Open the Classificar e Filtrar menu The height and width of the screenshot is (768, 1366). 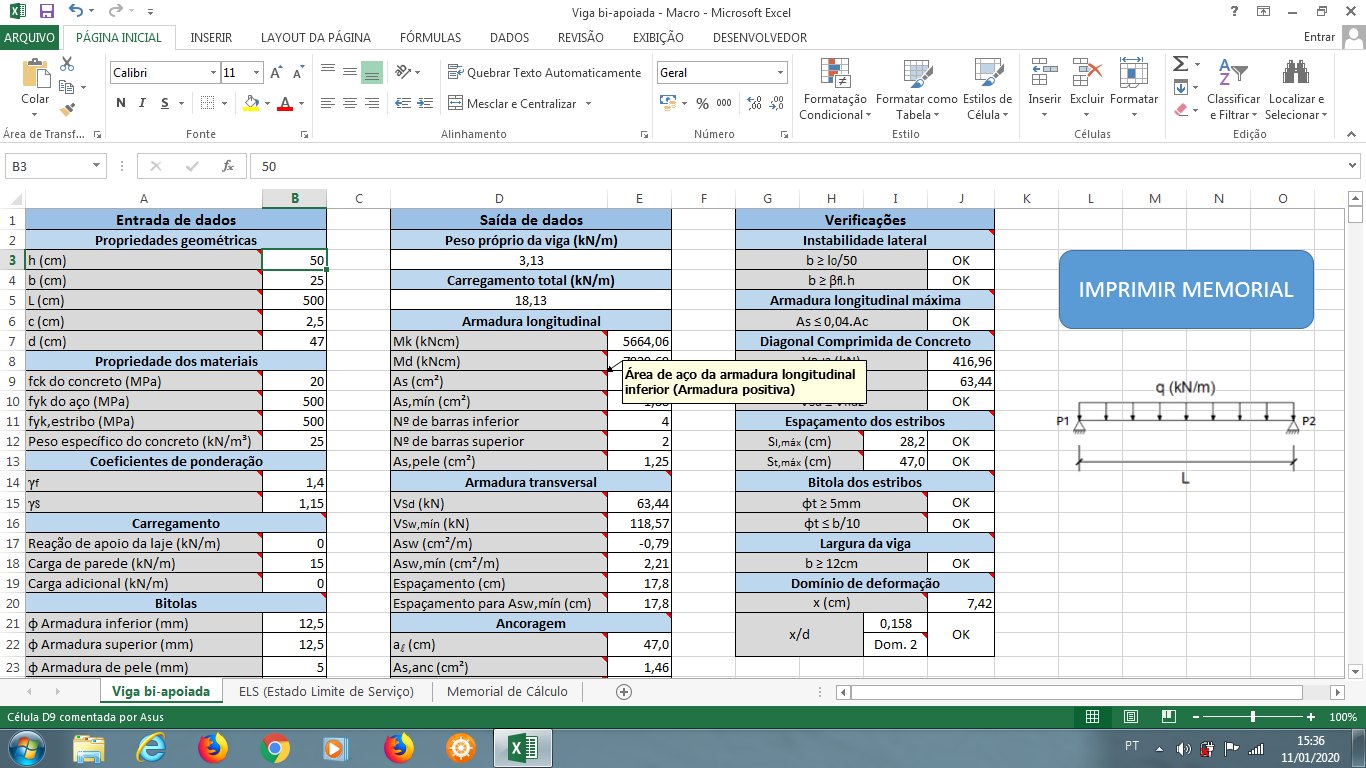(1234, 88)
